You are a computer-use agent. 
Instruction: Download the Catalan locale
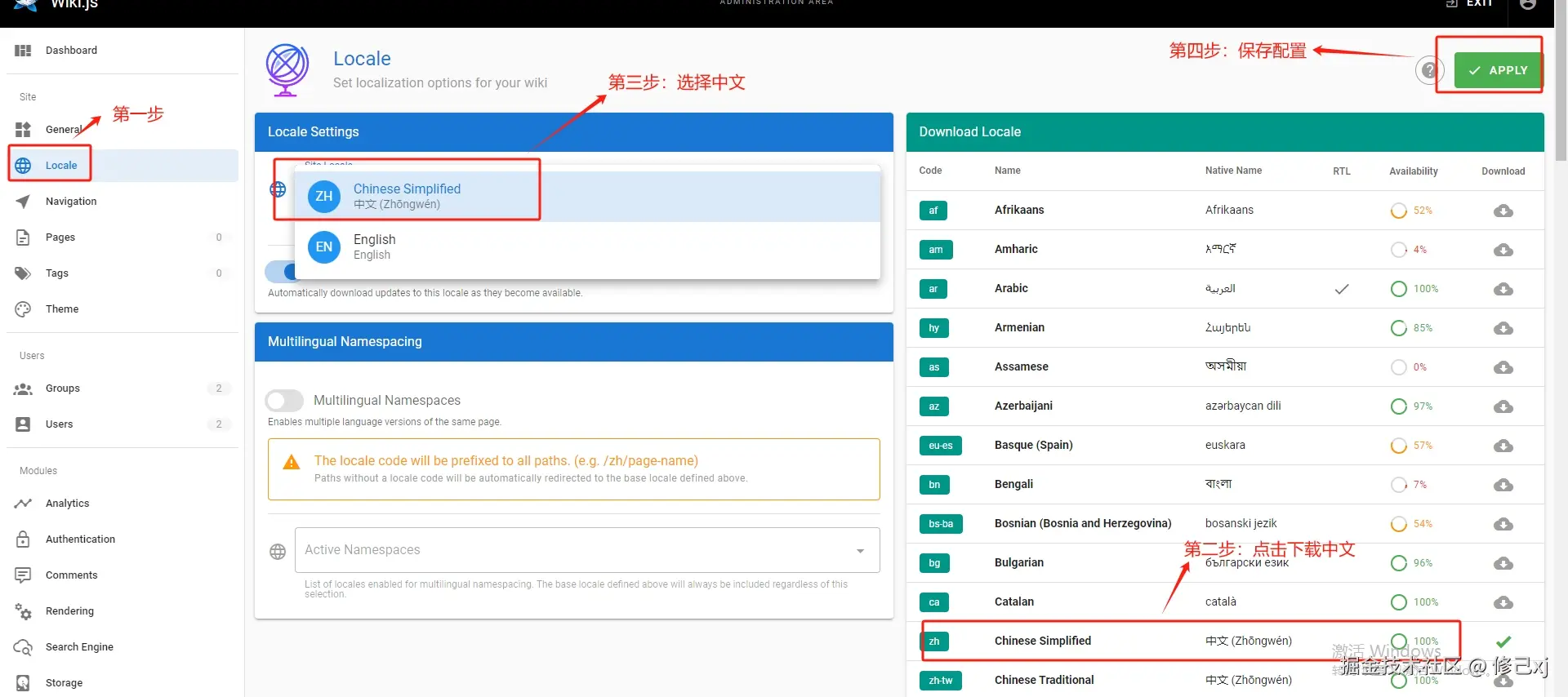pyautogui.click(x=1503, y=602)
